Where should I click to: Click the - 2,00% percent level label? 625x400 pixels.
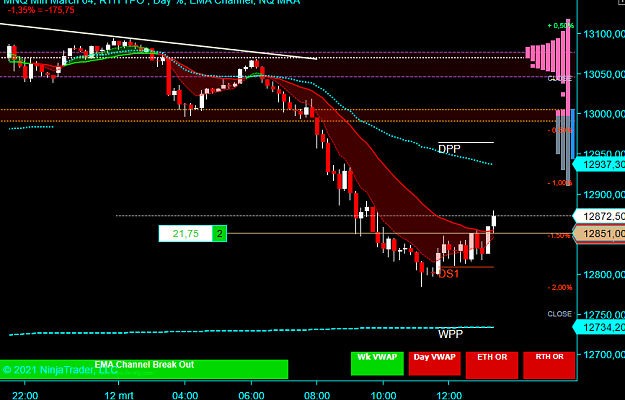click(560, 287)
